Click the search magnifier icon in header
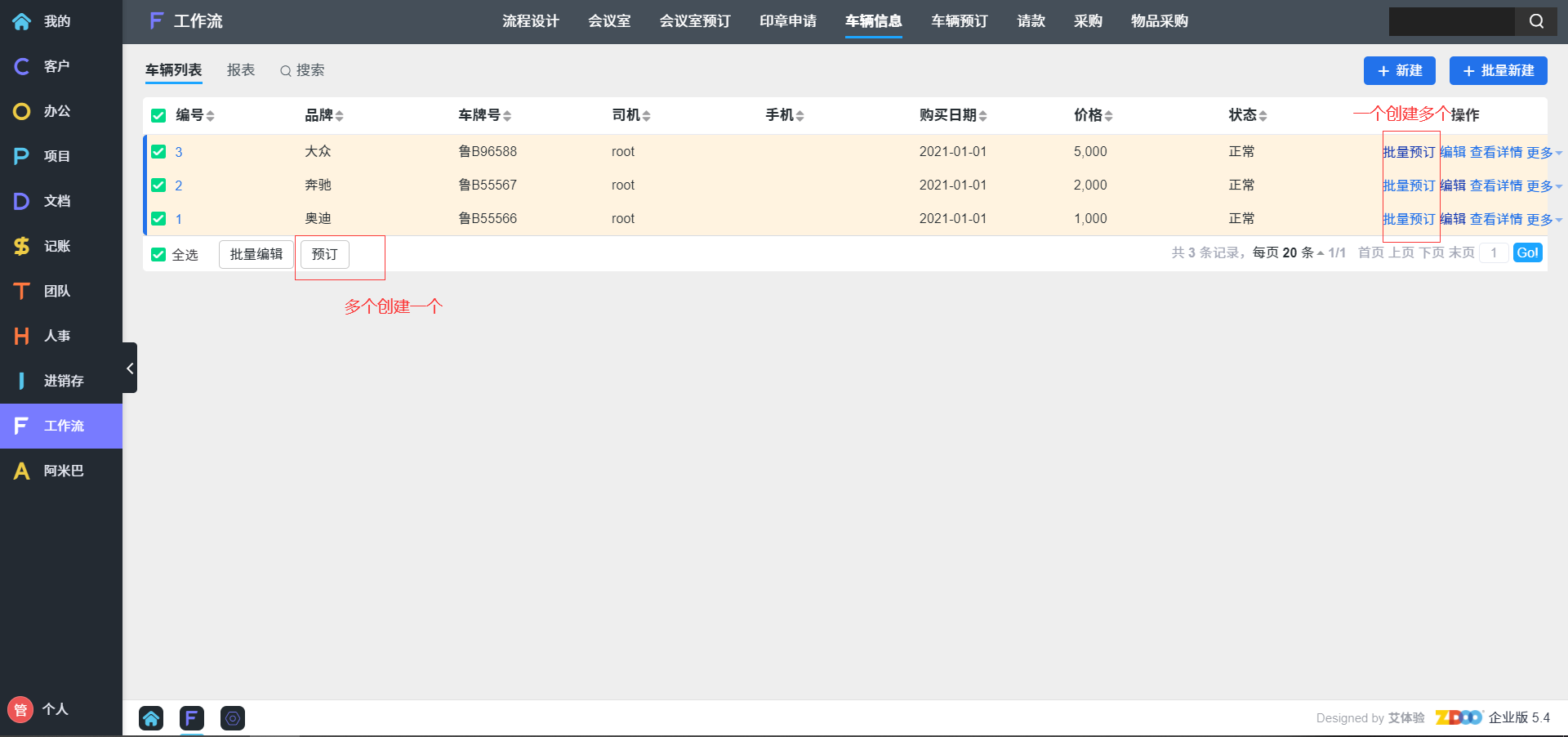 [1536, 21]
